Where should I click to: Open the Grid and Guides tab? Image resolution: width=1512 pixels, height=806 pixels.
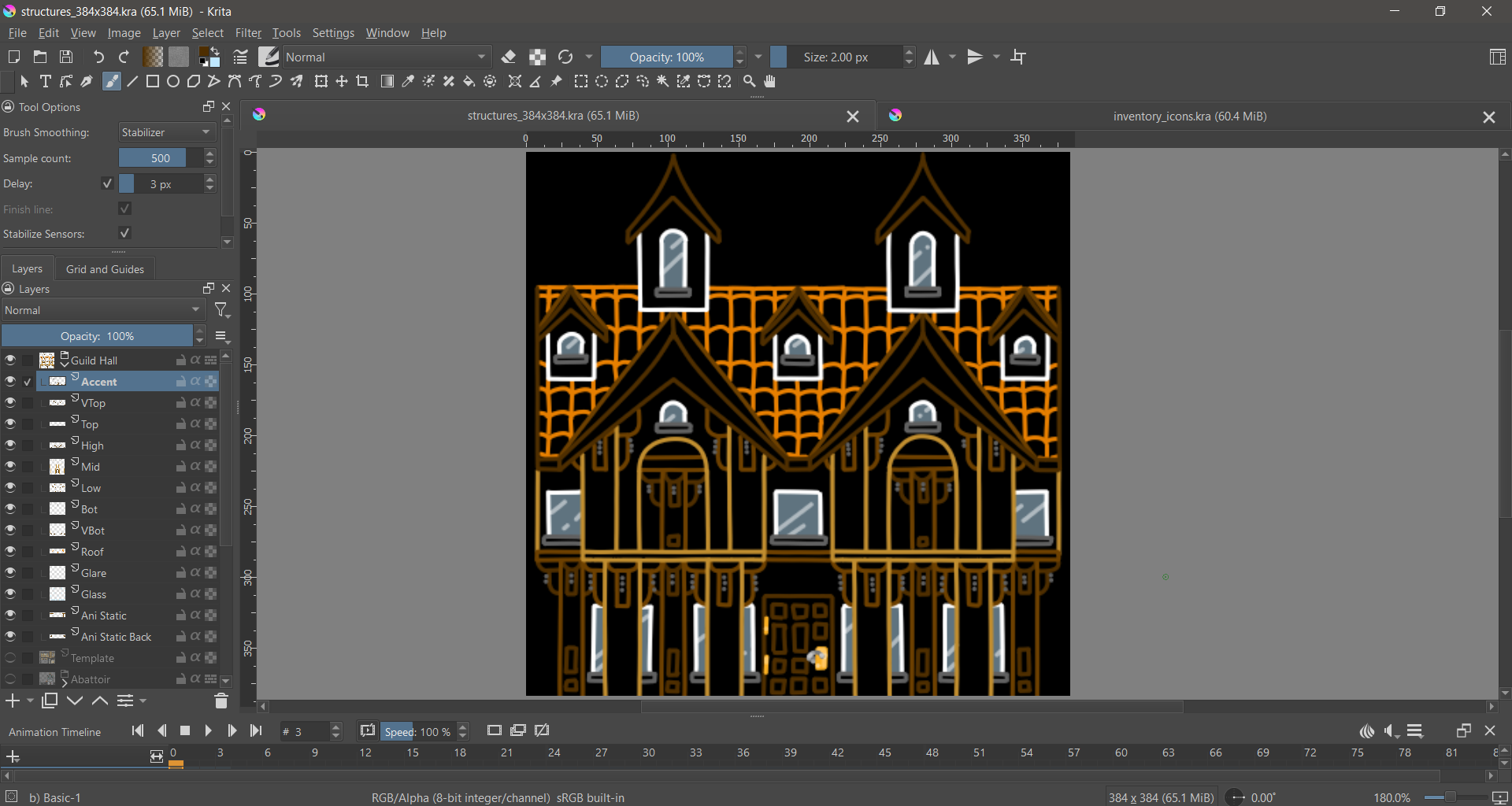(x=105, y=269)
